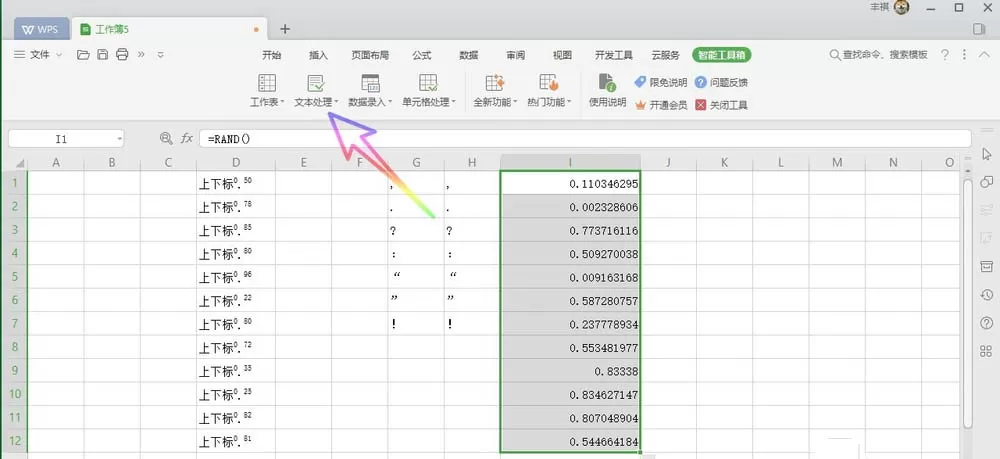Open the name box dropdown arrow
Screen dimensions: 1000x459
point(119,138)
